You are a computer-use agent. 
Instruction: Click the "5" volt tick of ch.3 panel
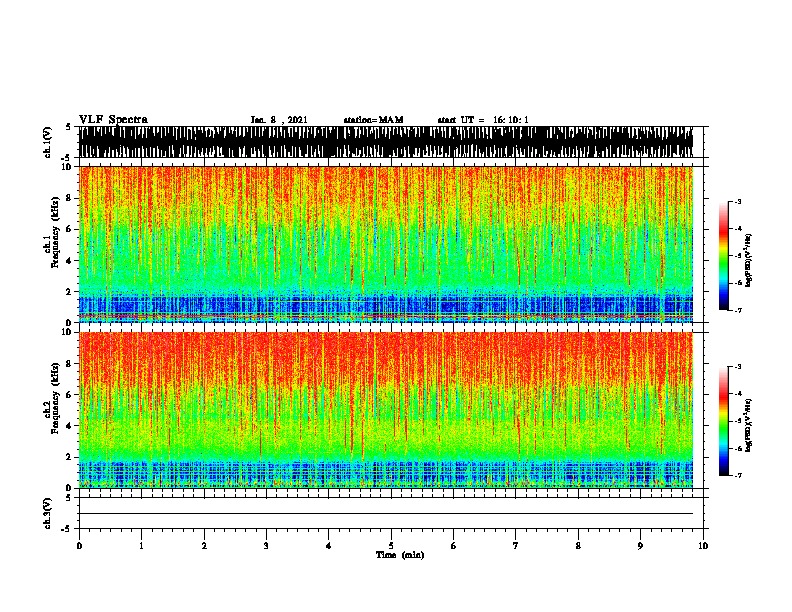point(68,498)
